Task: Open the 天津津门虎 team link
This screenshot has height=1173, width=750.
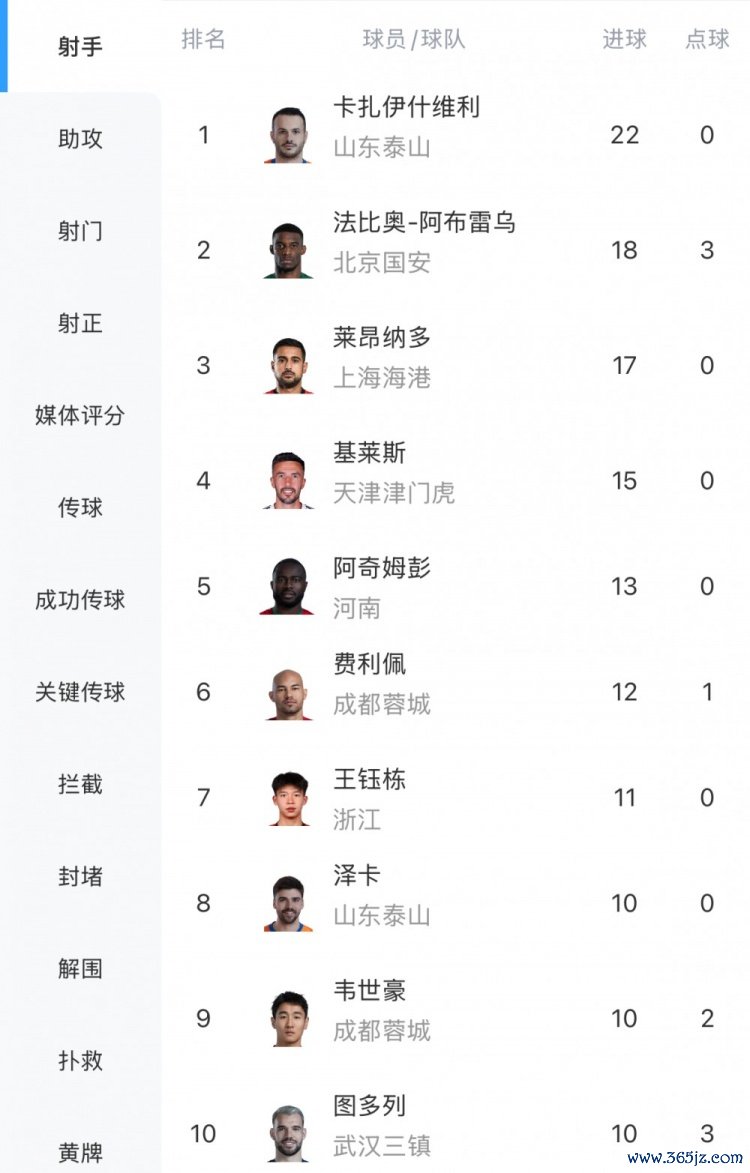Action: (x=394, y=493)
